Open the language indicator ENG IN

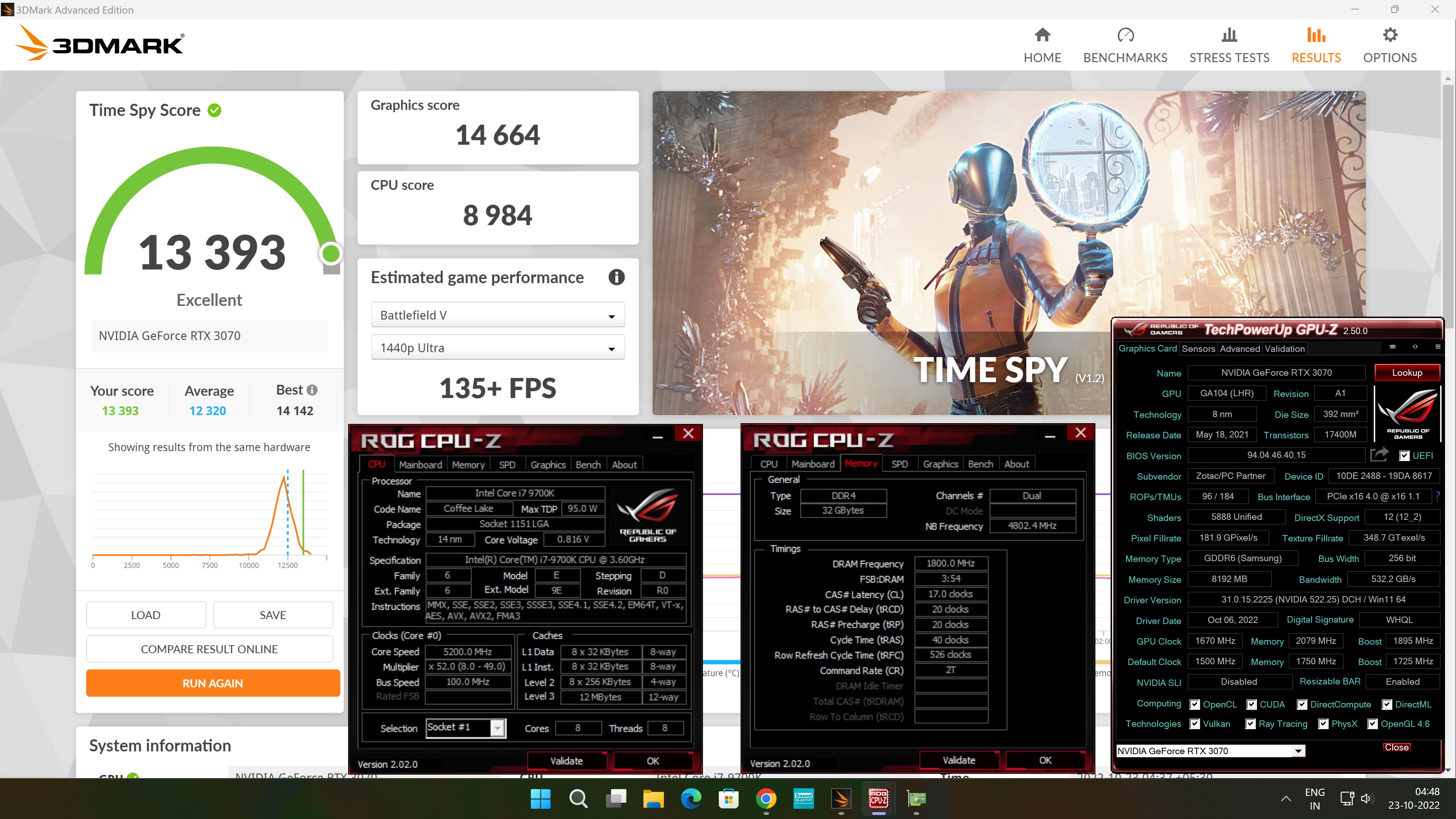pyautogui.click(x=1315, y=799)
